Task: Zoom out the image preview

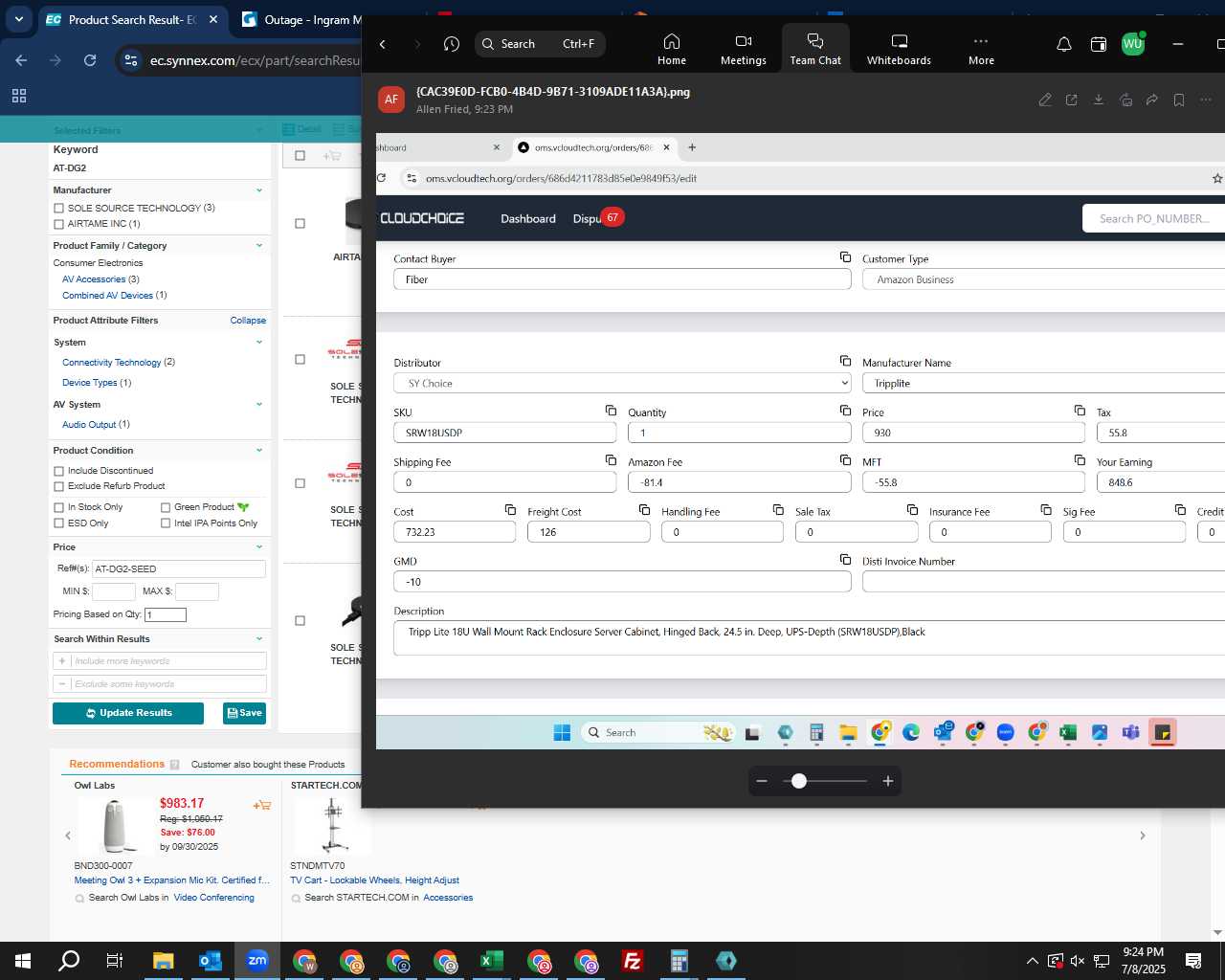Action: coord(762,781)
